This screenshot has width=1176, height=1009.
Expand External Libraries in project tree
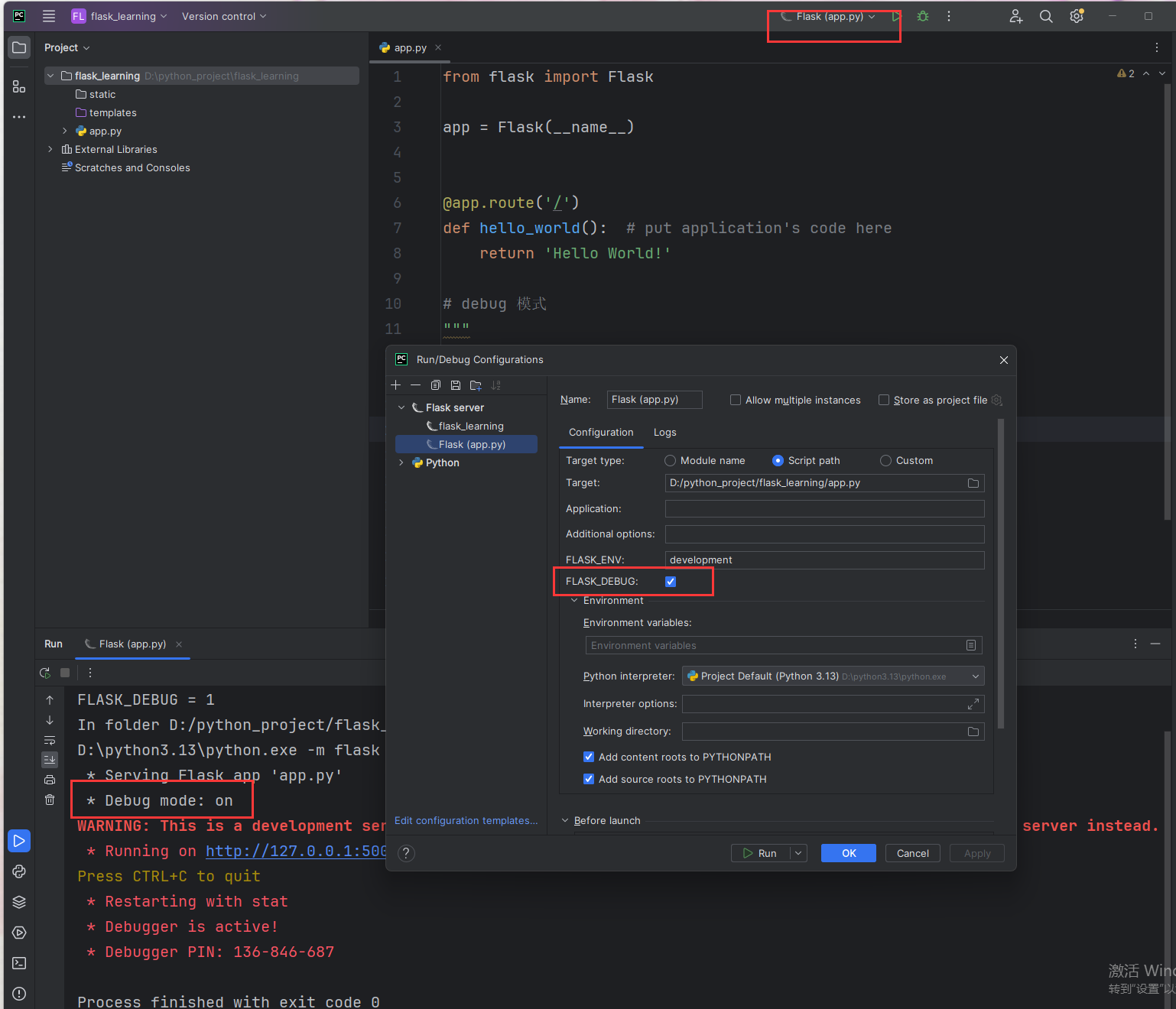[x=50, y=150]
